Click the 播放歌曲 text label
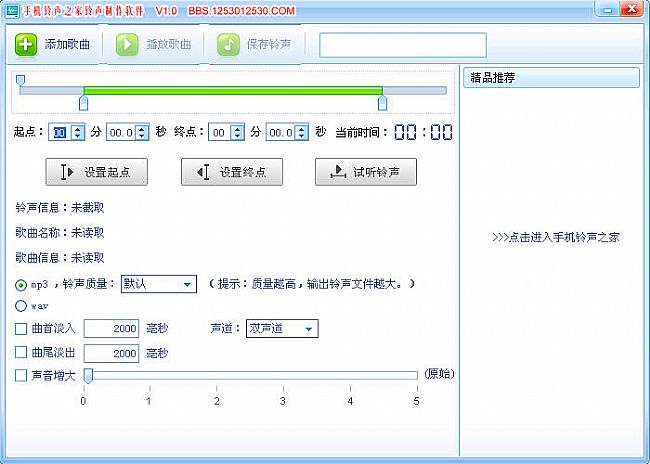 point(169,44)
